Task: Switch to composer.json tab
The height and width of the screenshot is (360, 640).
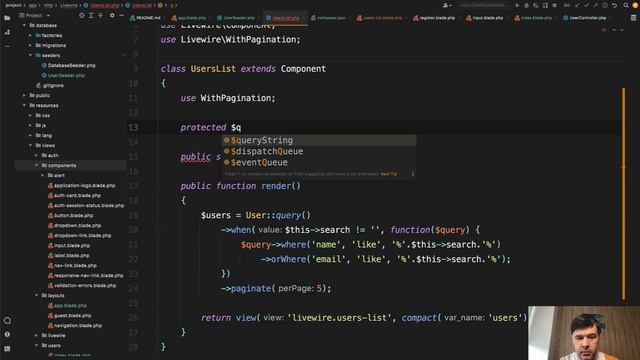Action: pos(328,18)
